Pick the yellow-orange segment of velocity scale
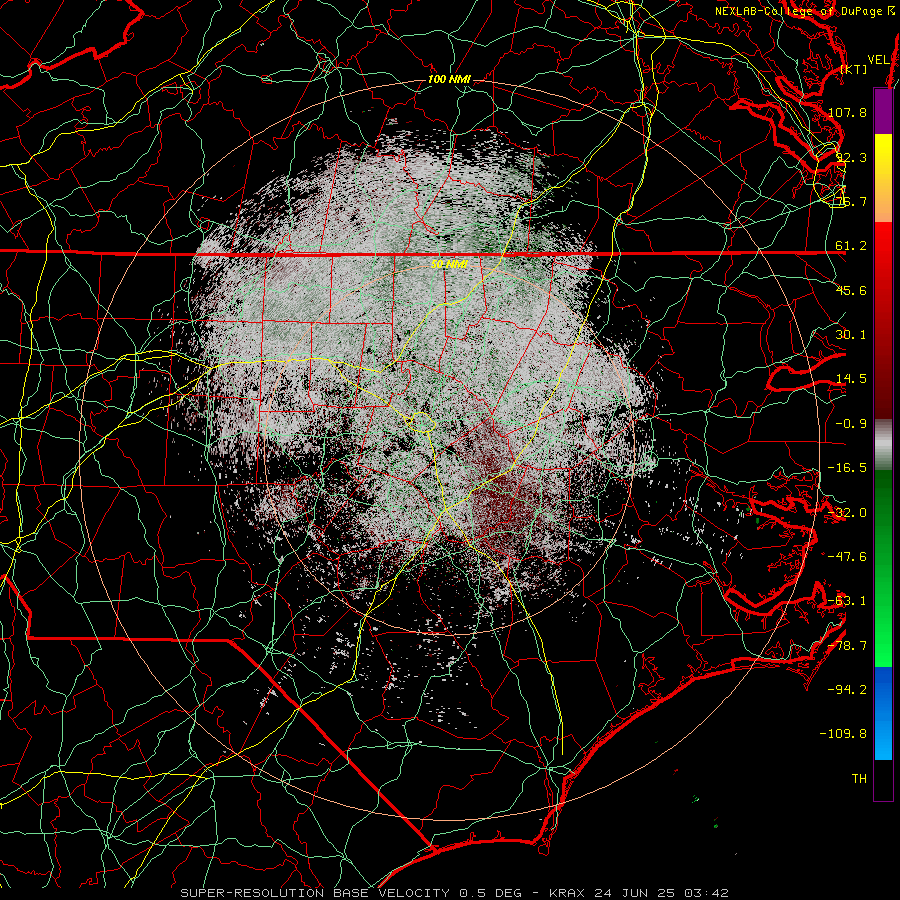 coord(883,178)
